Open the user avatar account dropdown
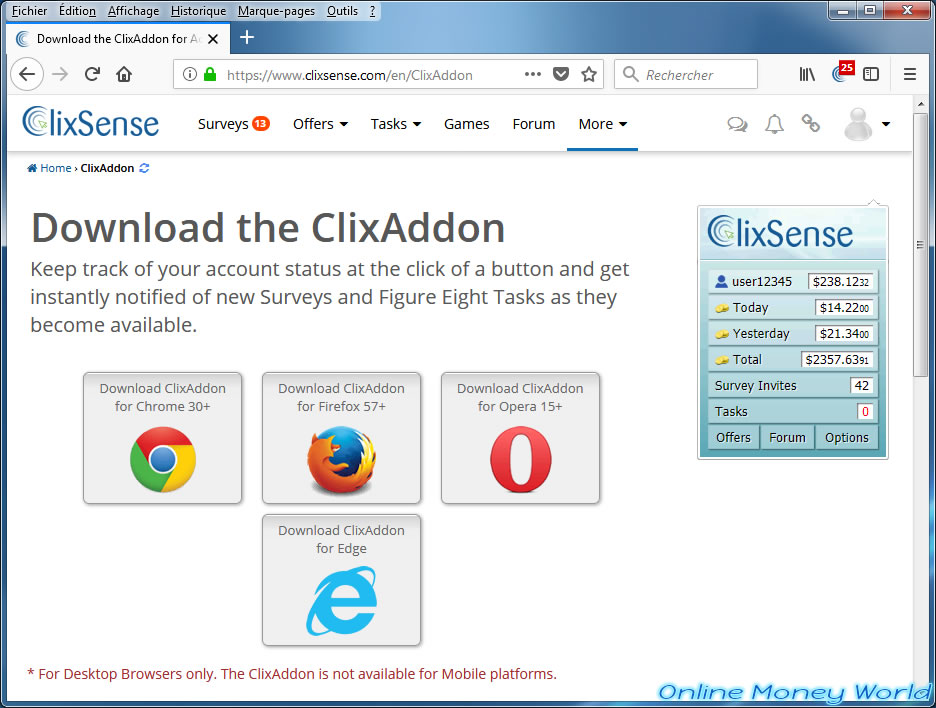936x708 pixels. [x=867, y=125]
